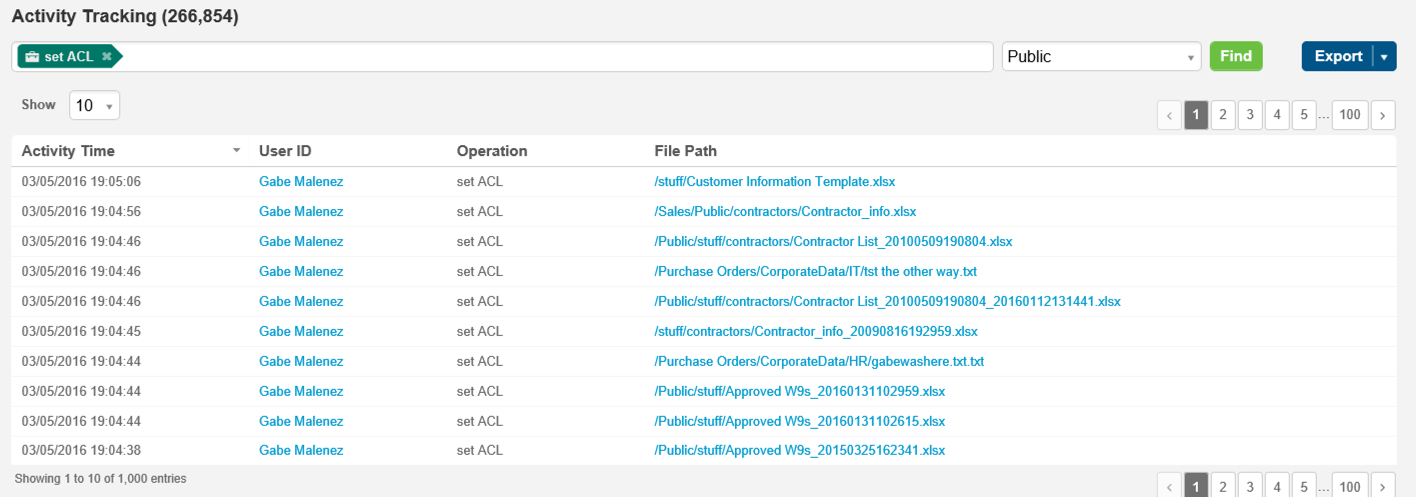Click Gabe Malenez in the first row
The image size is (1416, 497).
(x=301, y=181)
